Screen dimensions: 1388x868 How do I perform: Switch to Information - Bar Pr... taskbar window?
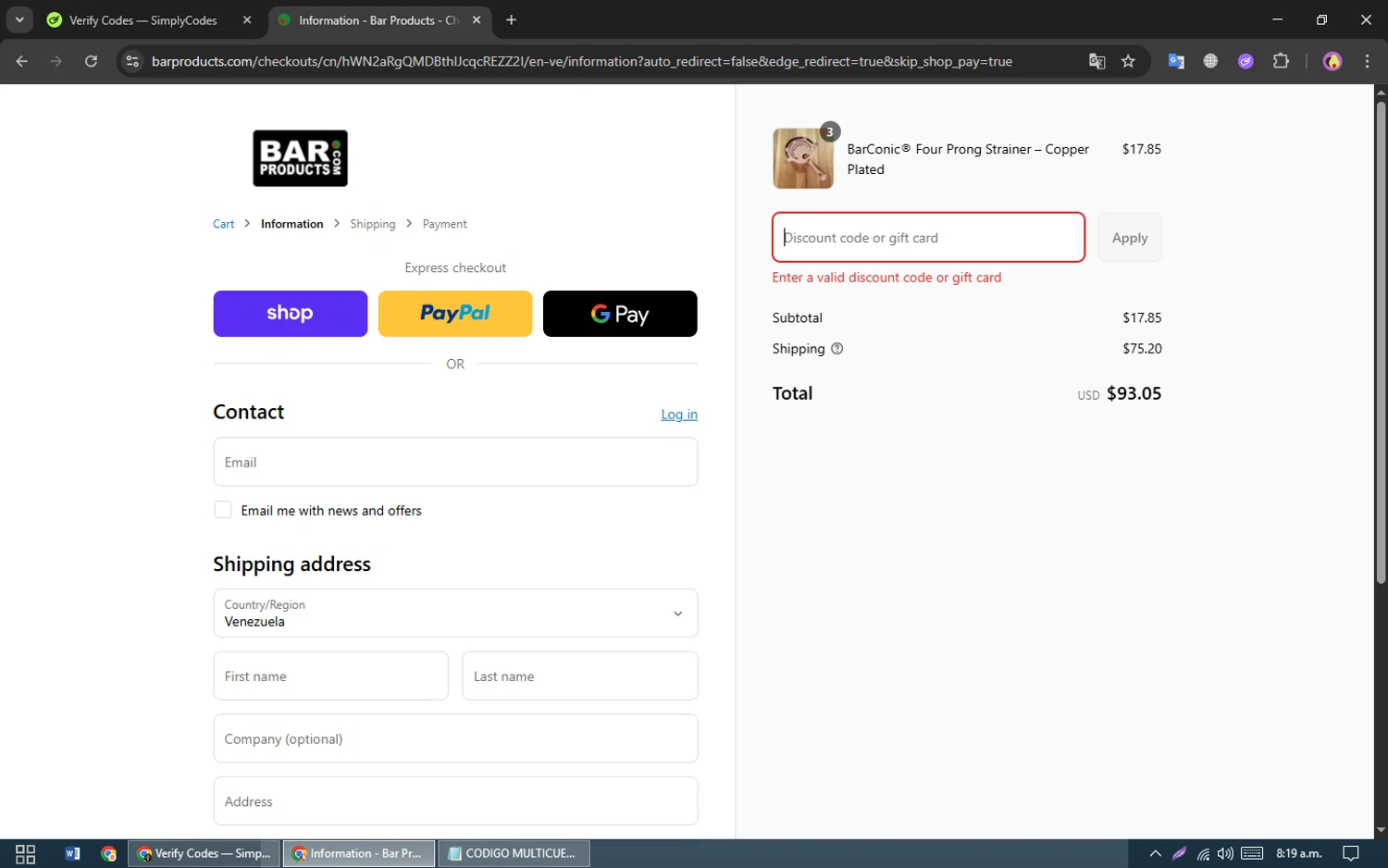click(x=359, y=853)
